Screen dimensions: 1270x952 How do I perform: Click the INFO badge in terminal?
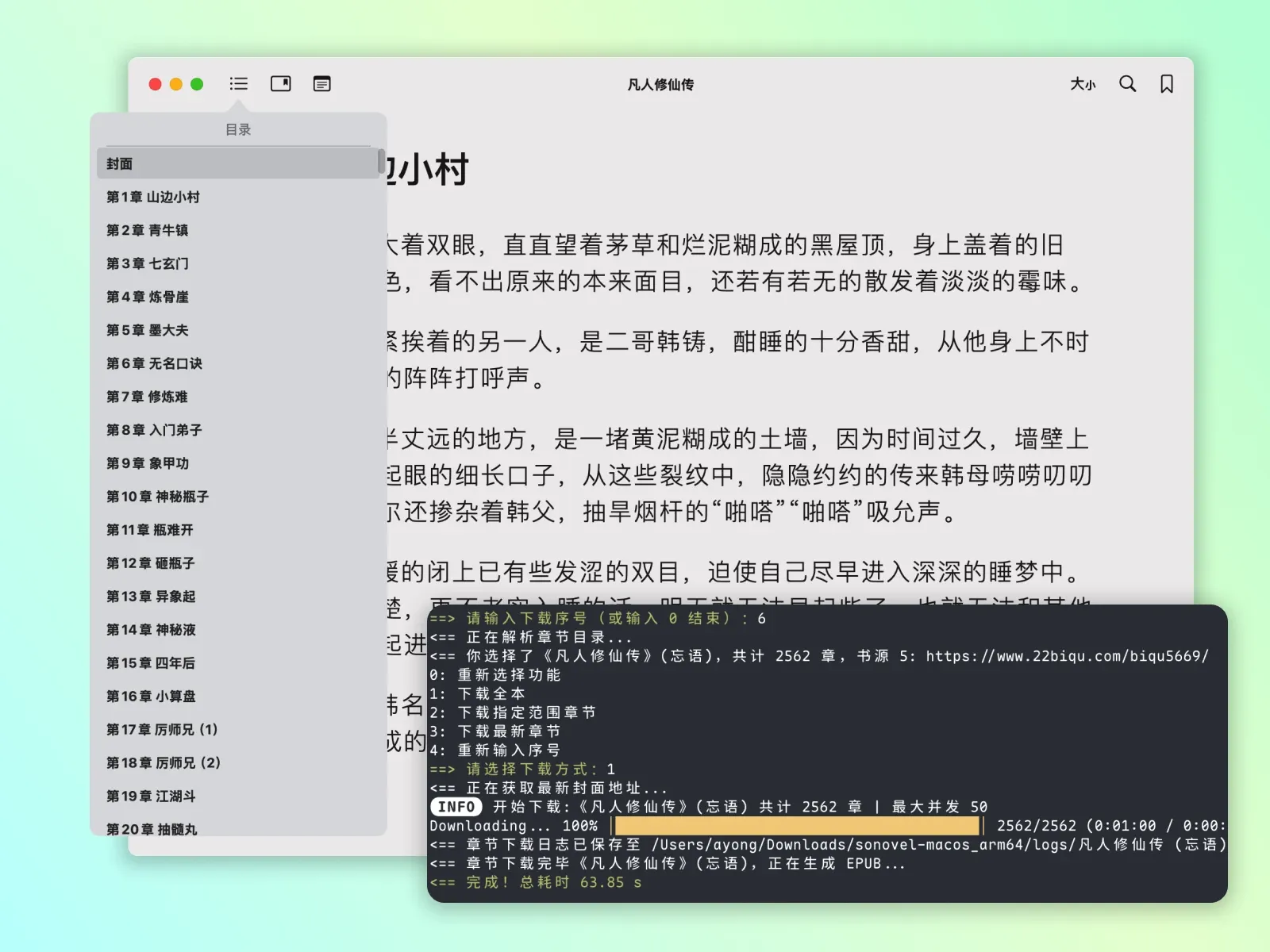456,807
